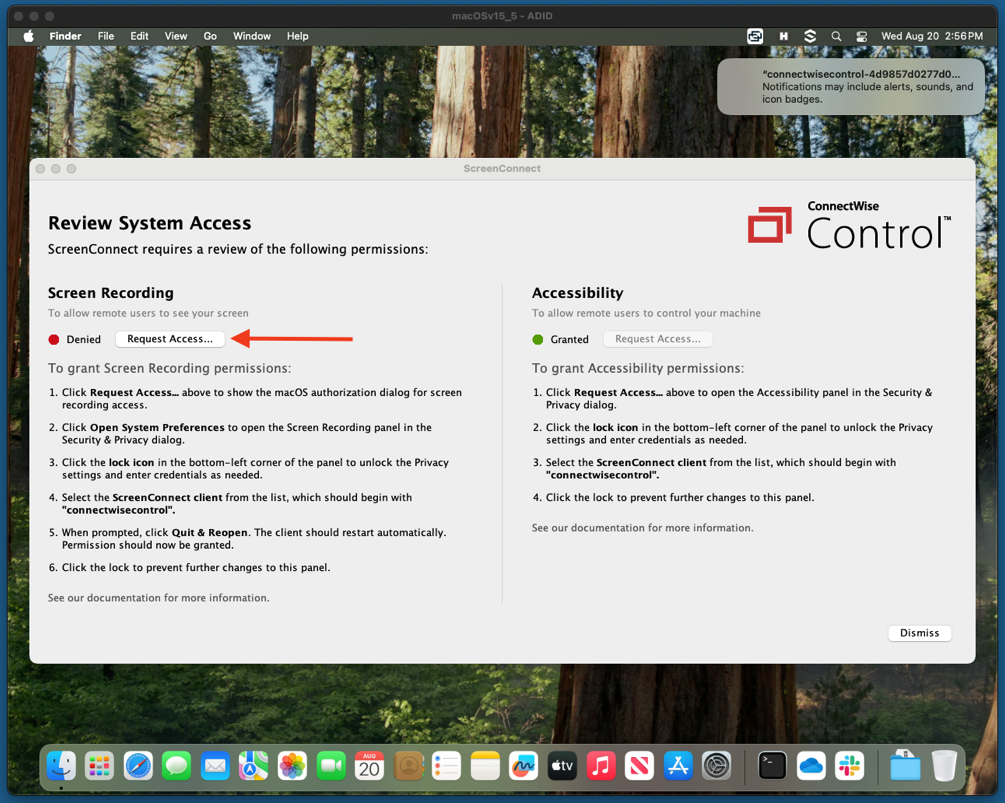Viewport: 1005px width, 803px height.
Task: Open Spotlight search in the menu bar
Action: click(x=836, y=37)
